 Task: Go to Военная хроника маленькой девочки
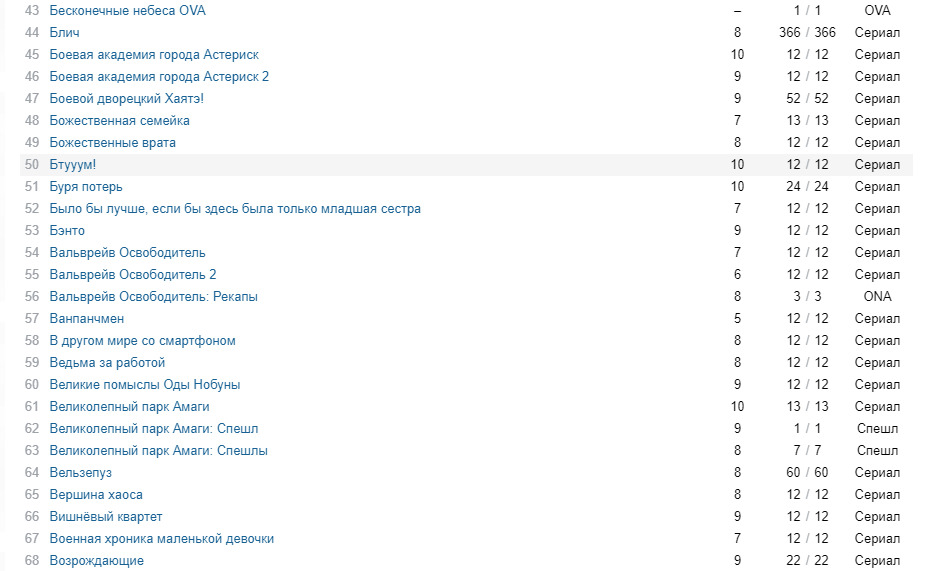161,539
